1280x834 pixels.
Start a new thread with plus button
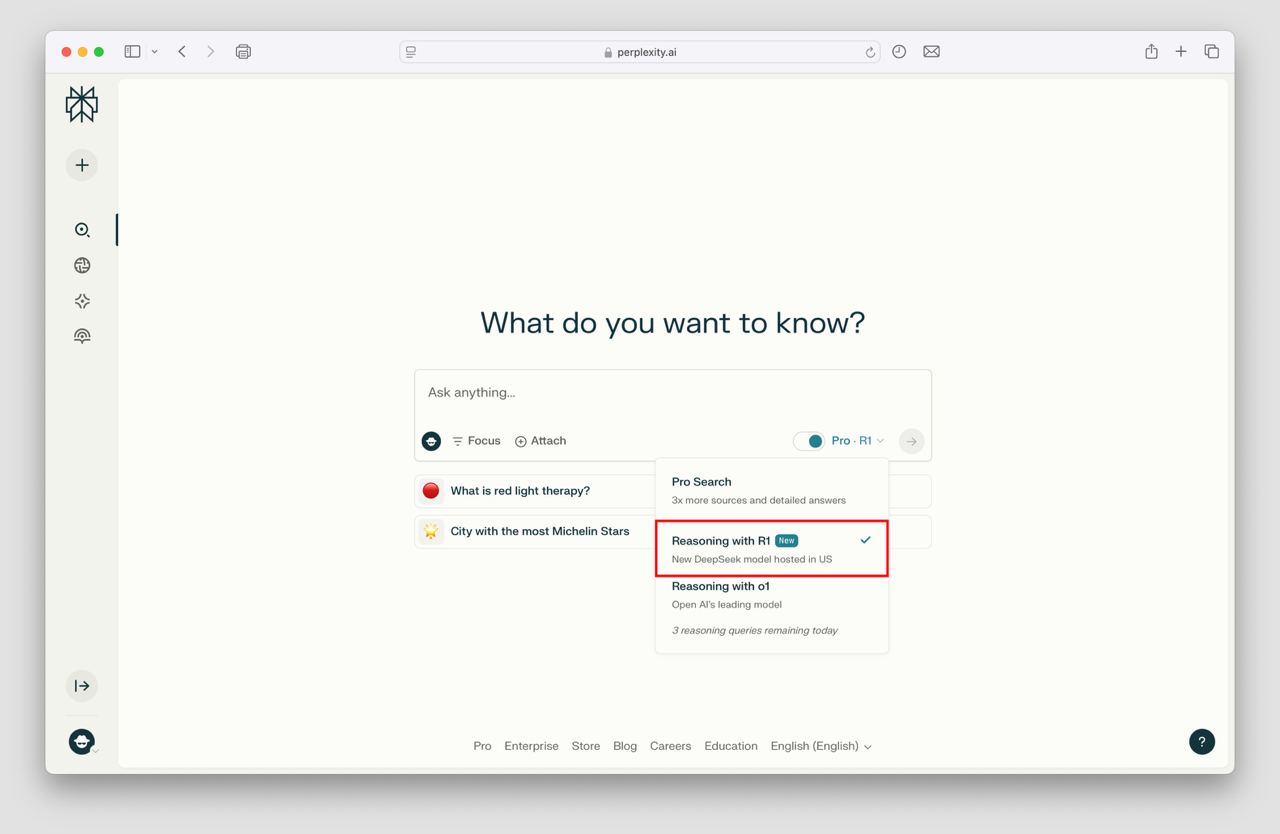[82, 165]
